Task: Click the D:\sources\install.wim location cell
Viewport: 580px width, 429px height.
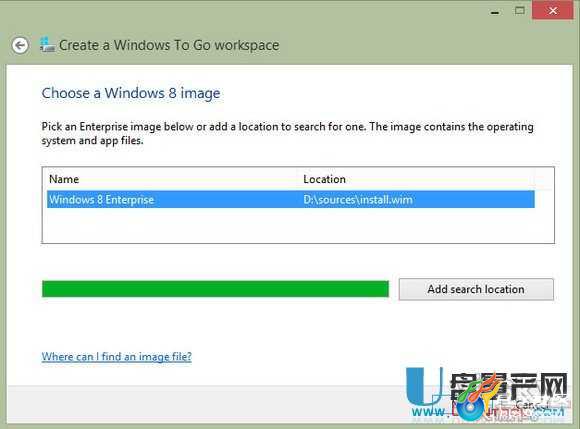Action: click(358, 200)
